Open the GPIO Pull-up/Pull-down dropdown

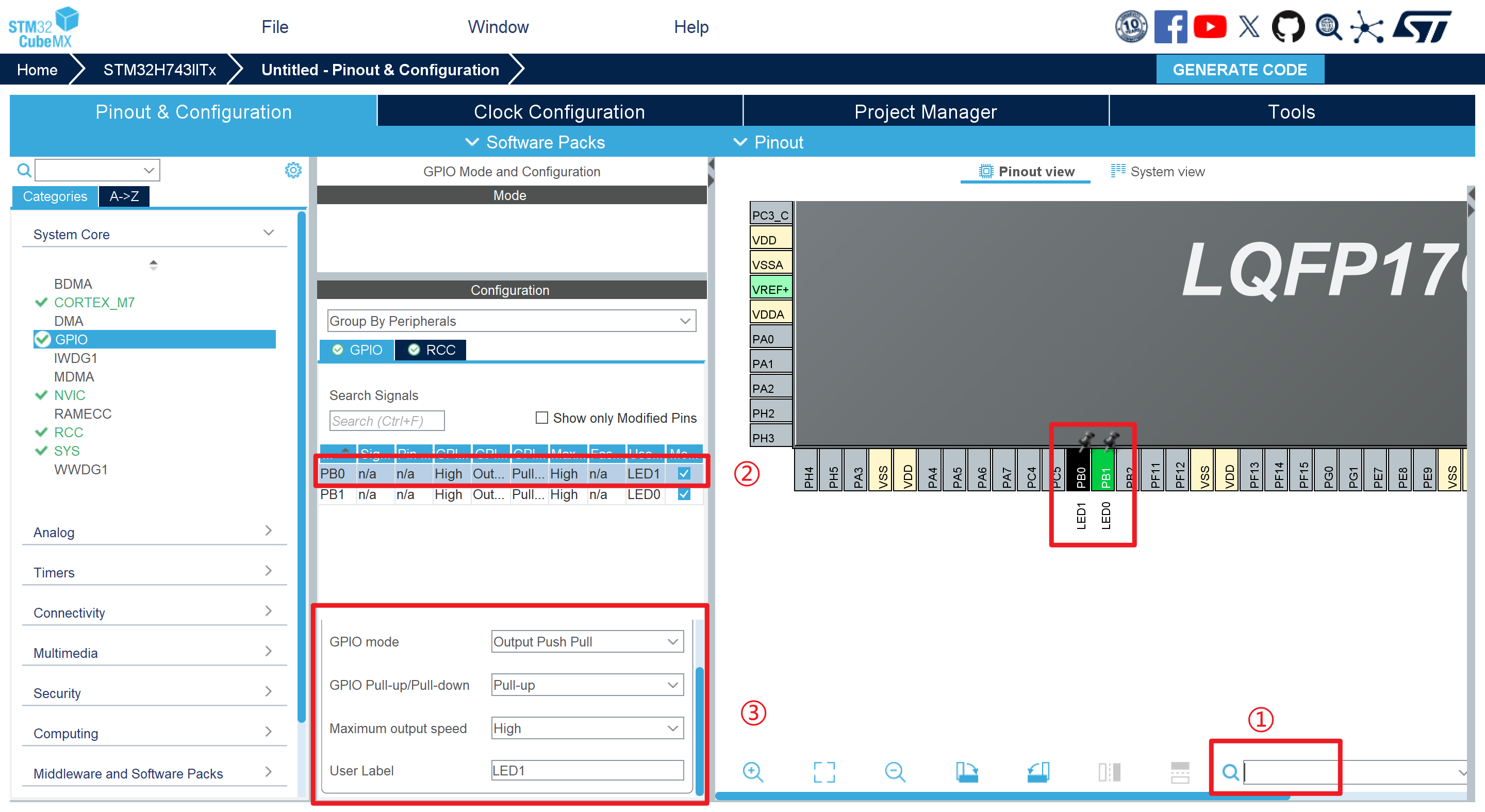[587, 685]
